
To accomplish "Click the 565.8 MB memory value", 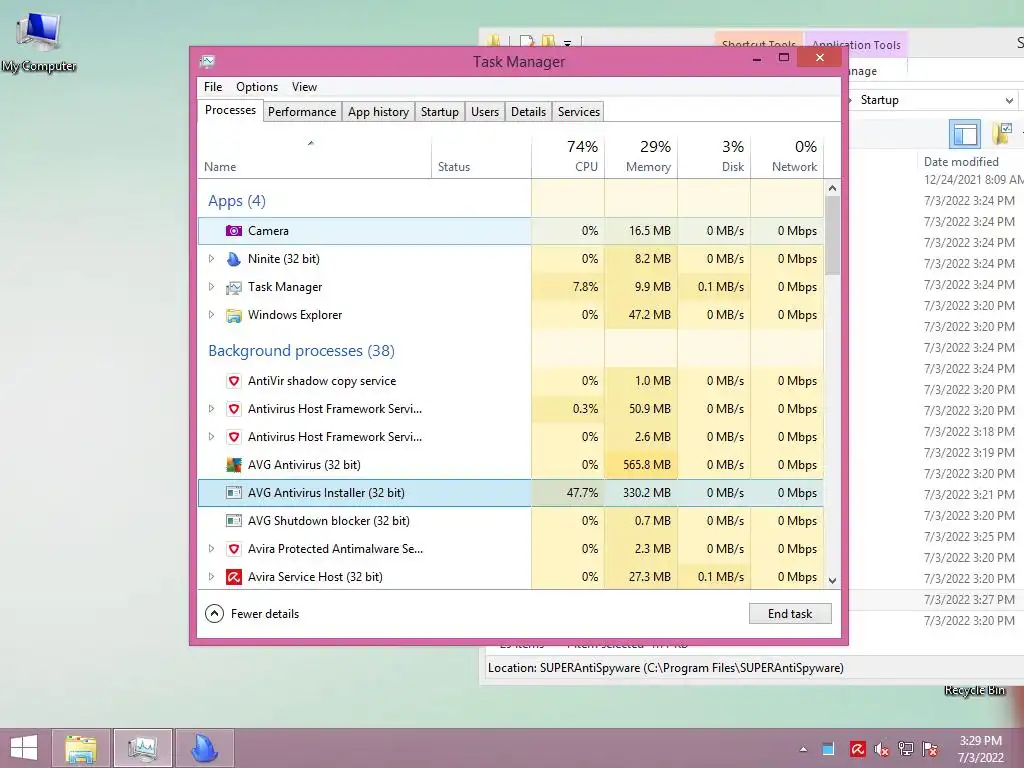I will click(x=647, y=464).
